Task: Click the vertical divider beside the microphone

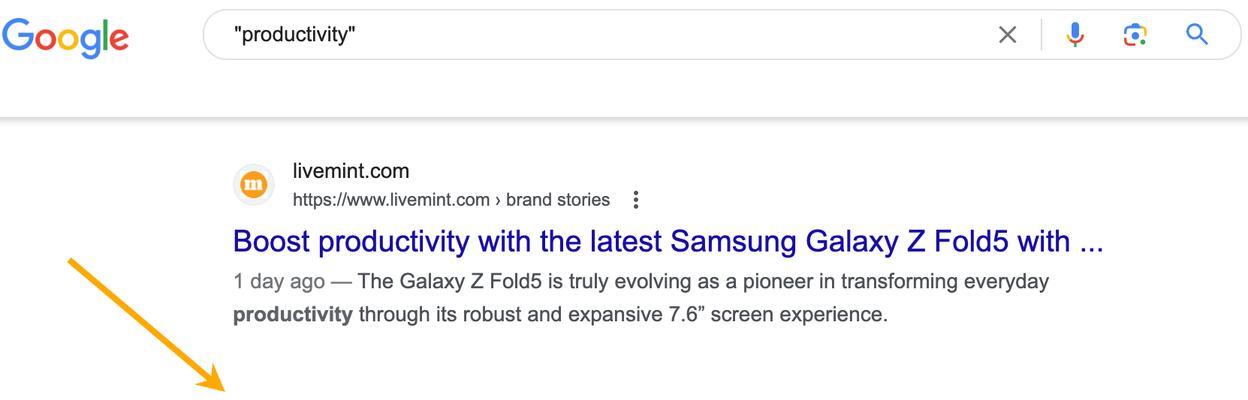Action: click(1041, 35)
